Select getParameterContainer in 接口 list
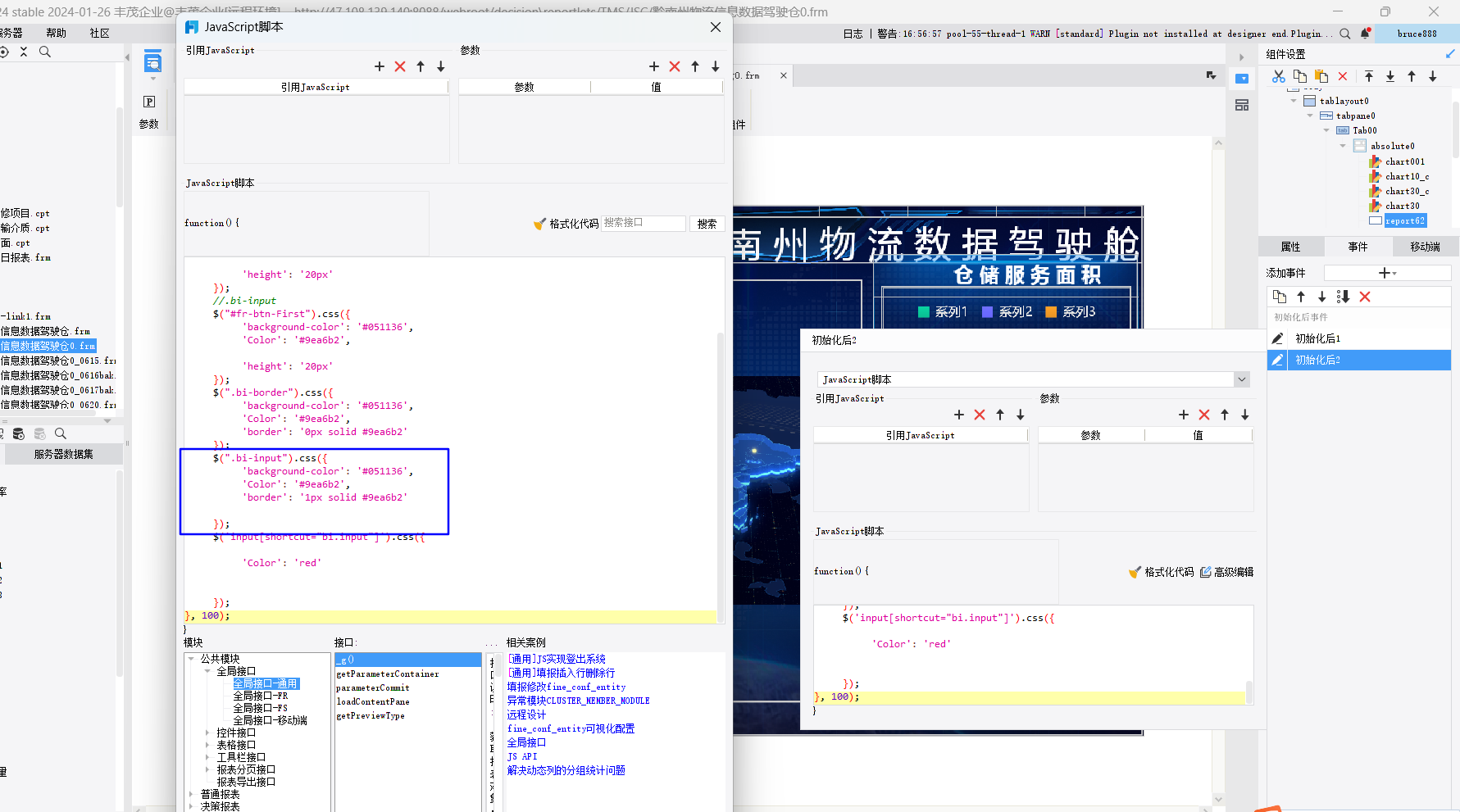The height and width of the screenshot is (812, 1460). click(x=388, y=674)
